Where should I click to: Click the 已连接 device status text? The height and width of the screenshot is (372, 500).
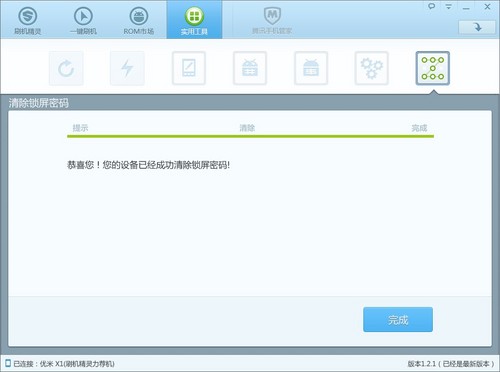(x=63, y=364)
